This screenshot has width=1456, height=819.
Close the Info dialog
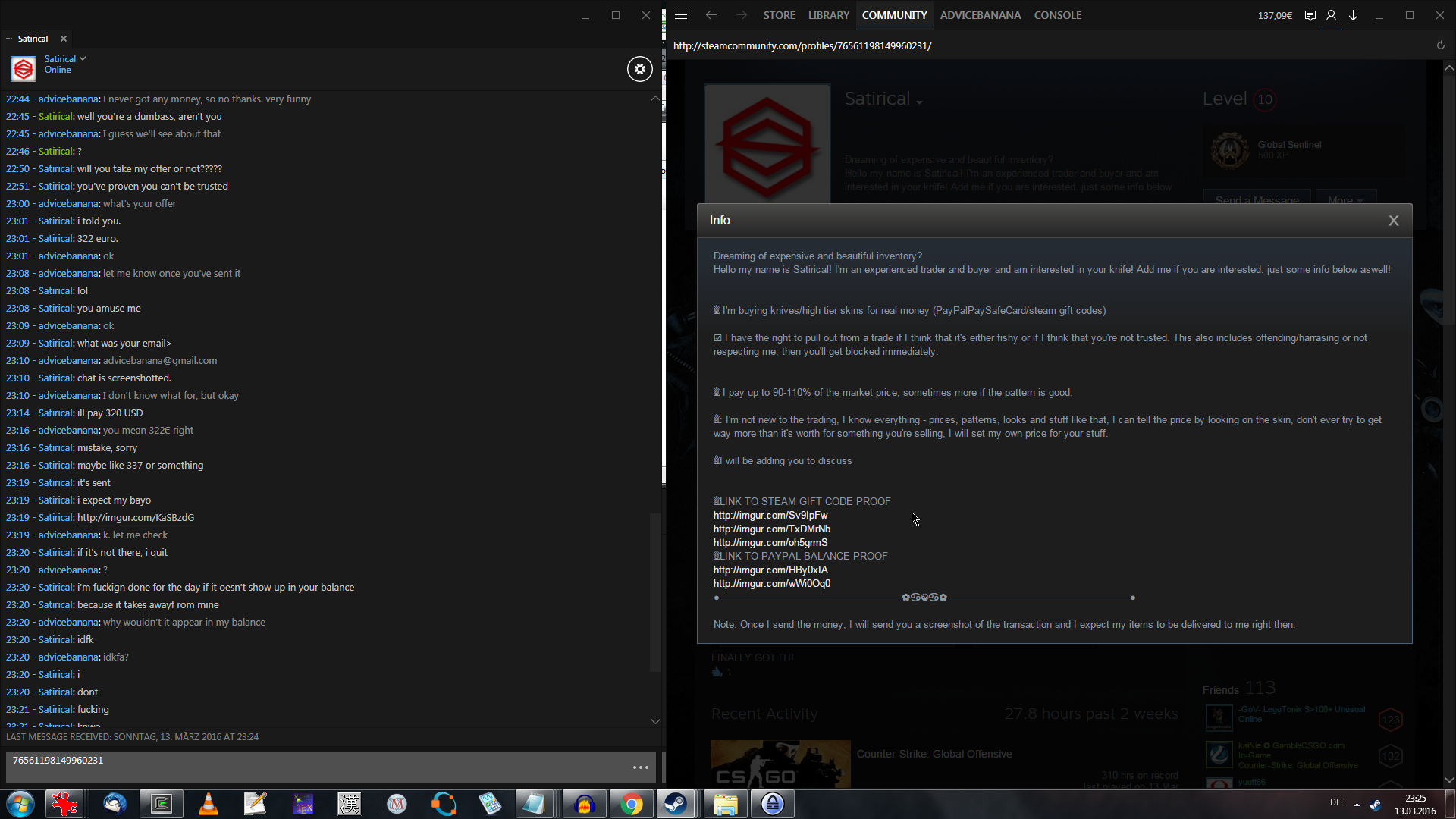pos(1393,221)
